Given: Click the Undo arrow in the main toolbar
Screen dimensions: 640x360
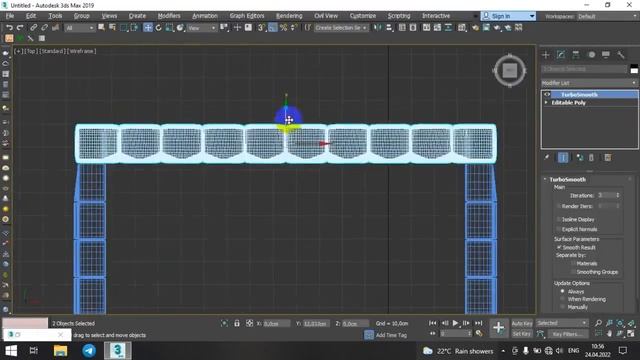Looking at the screenshot, I should tap(9, 27).
